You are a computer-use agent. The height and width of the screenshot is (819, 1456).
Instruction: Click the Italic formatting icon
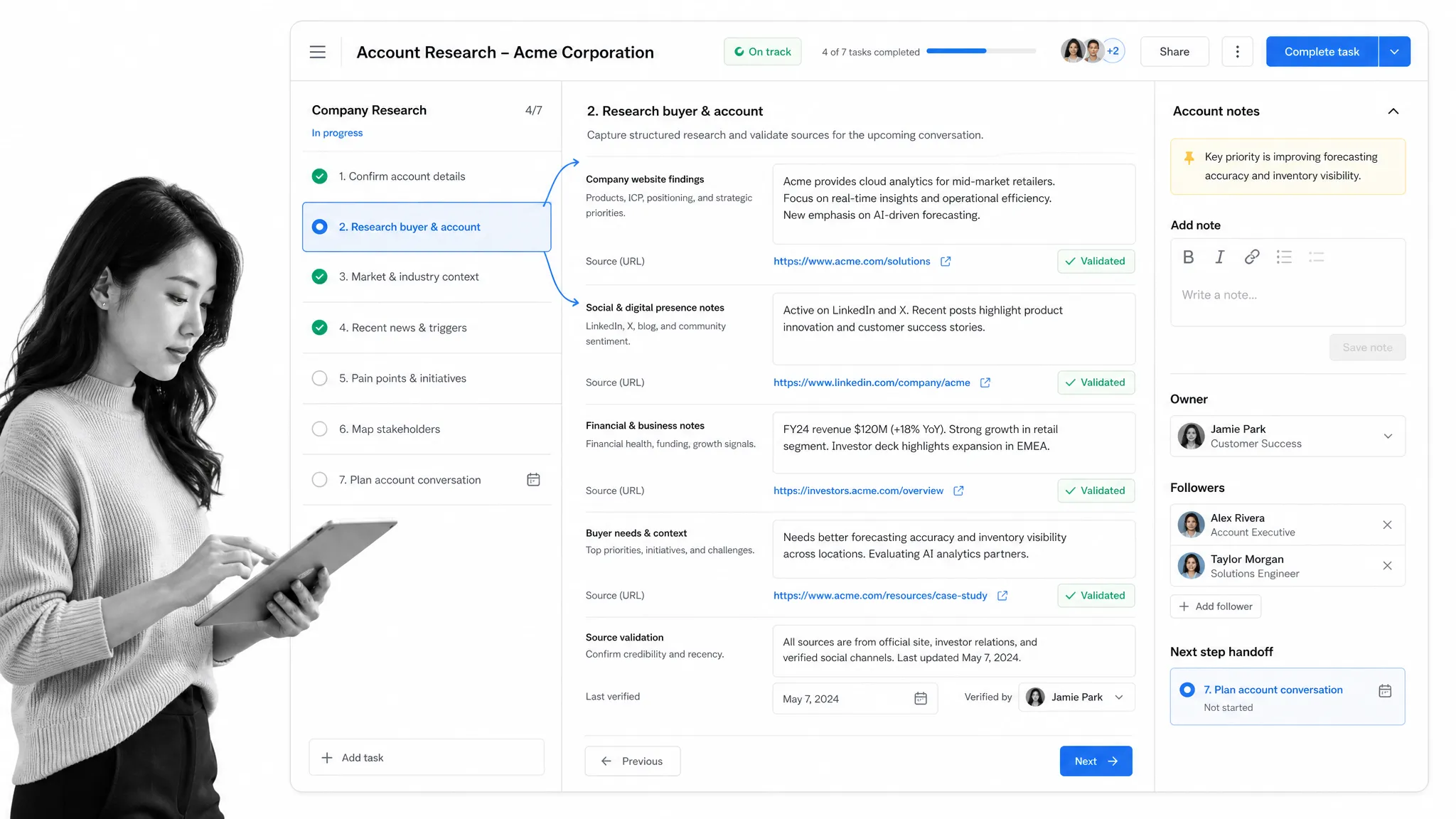[1219, 257]
